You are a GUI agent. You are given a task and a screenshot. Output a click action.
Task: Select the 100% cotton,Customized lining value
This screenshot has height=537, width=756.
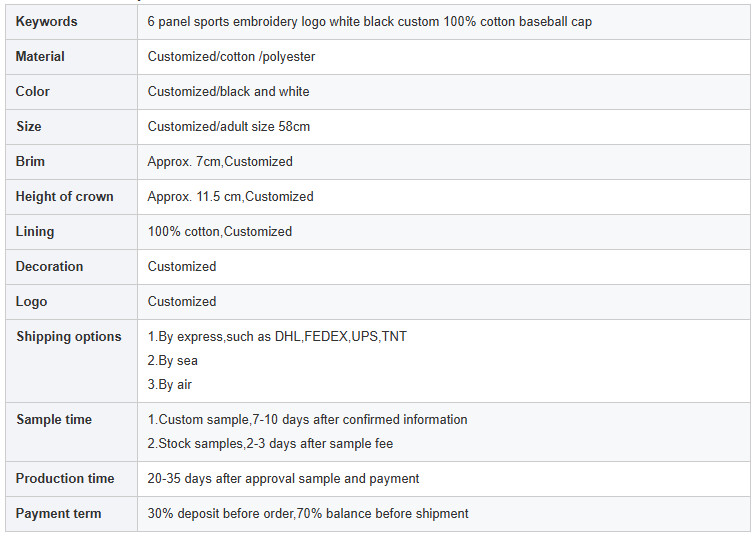220,232
